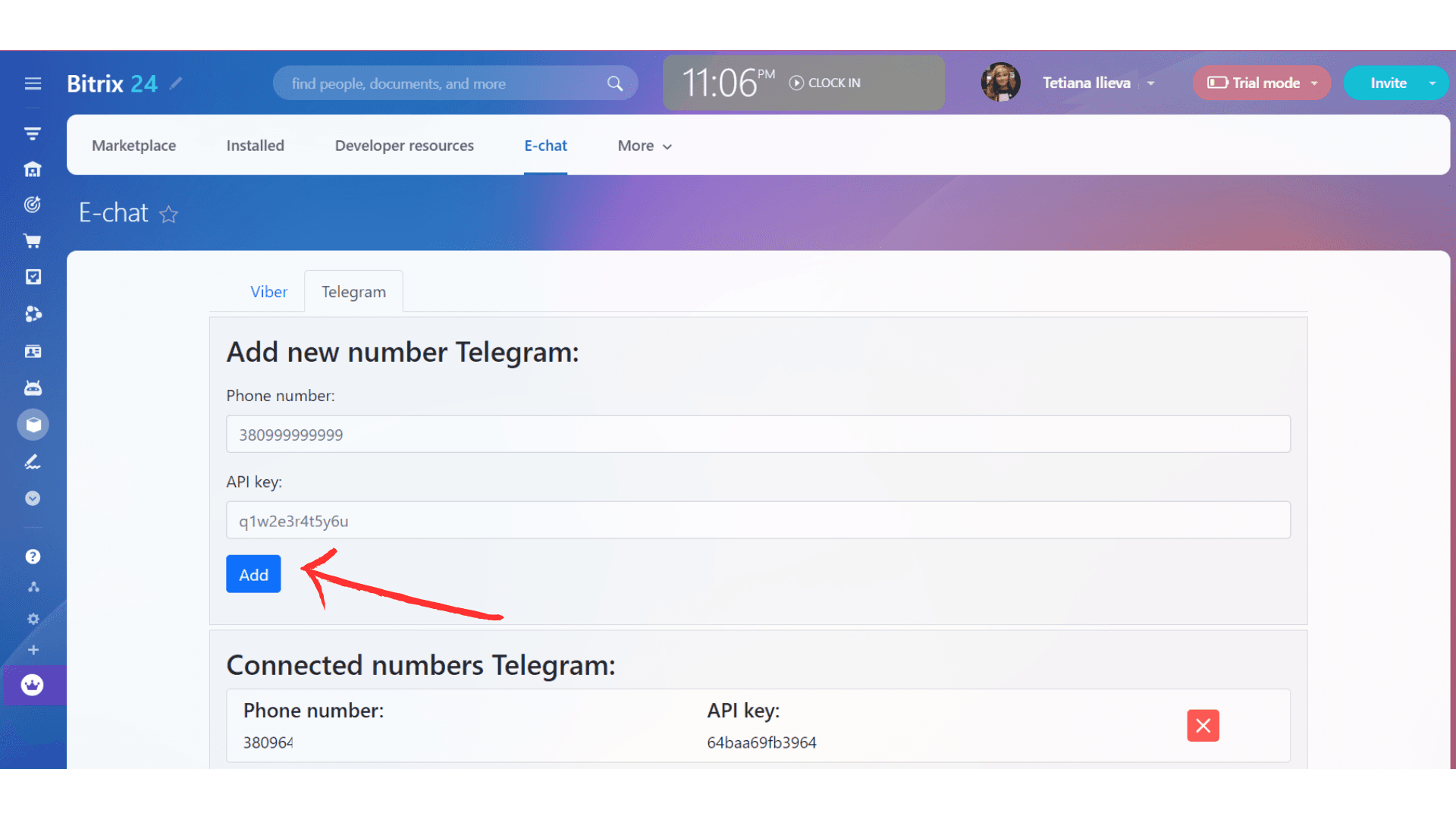Click the pencil icon beside Bitrix 24
This screenshot has height=819, width=1456.
(175, 83)
